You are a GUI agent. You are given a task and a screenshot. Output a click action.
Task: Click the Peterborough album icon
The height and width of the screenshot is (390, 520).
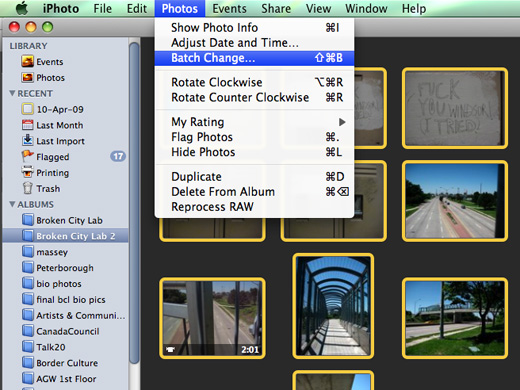pyautogui.click(x=28, y=267)
